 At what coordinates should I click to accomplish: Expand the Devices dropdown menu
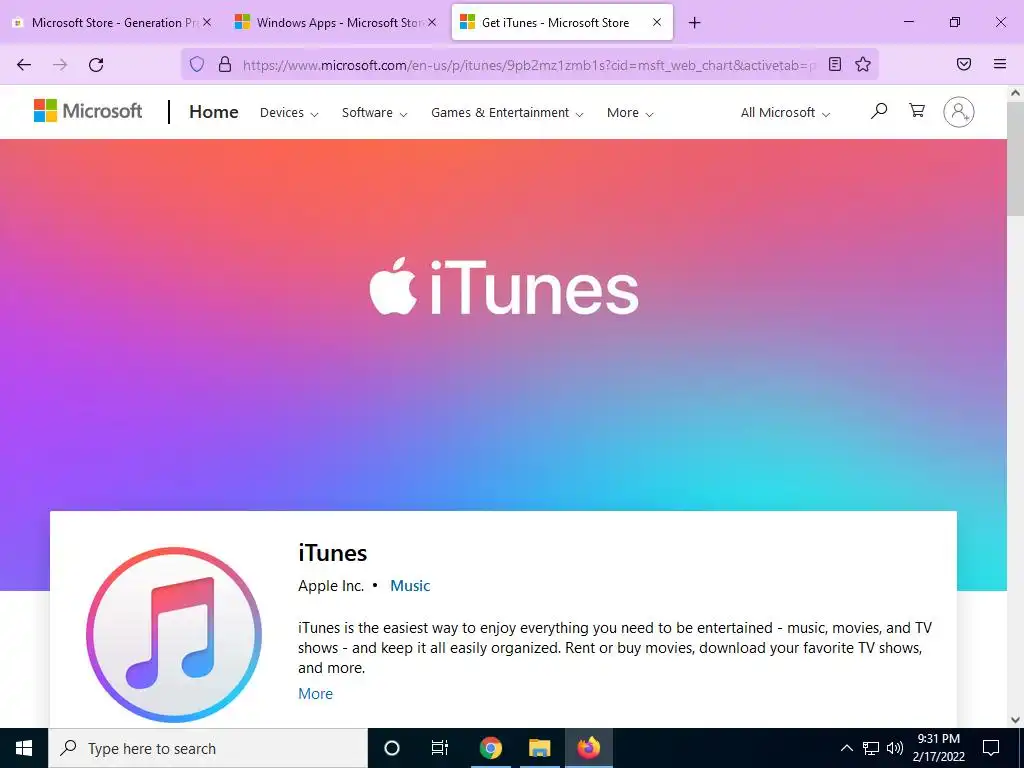click(289, 112)
